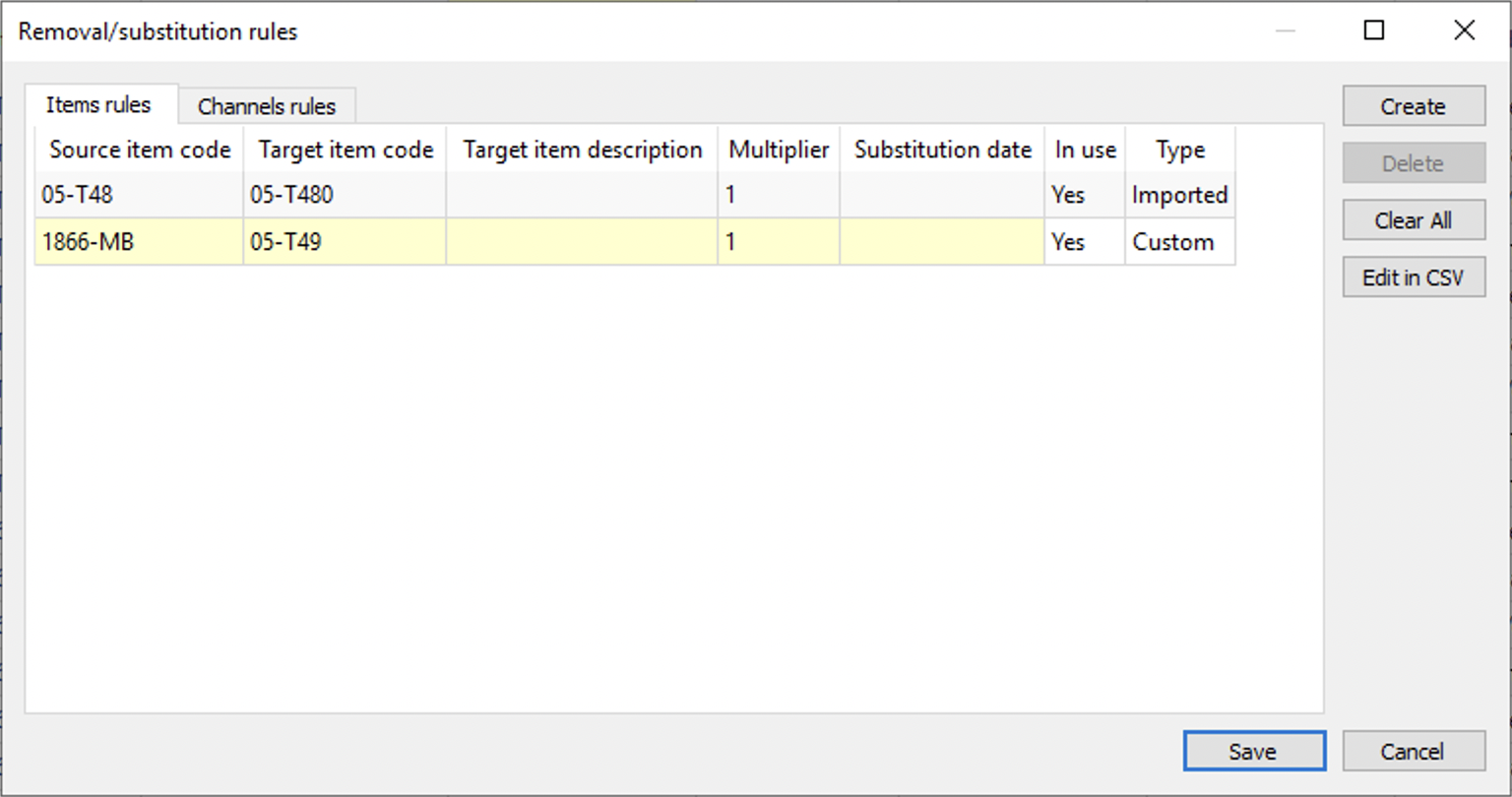Save the substitution rules
Viewport: 1512px width, 797px height.
pyautogui.click(x=1253, y=752)
